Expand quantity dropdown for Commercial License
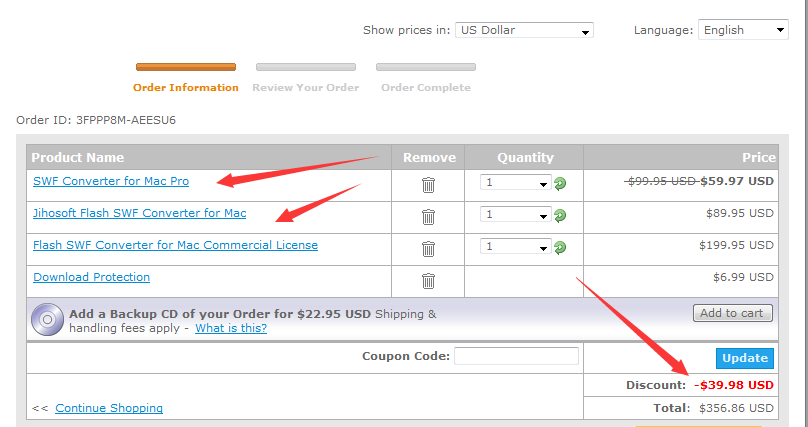808x427 pixels. click(x=515, y=246)
